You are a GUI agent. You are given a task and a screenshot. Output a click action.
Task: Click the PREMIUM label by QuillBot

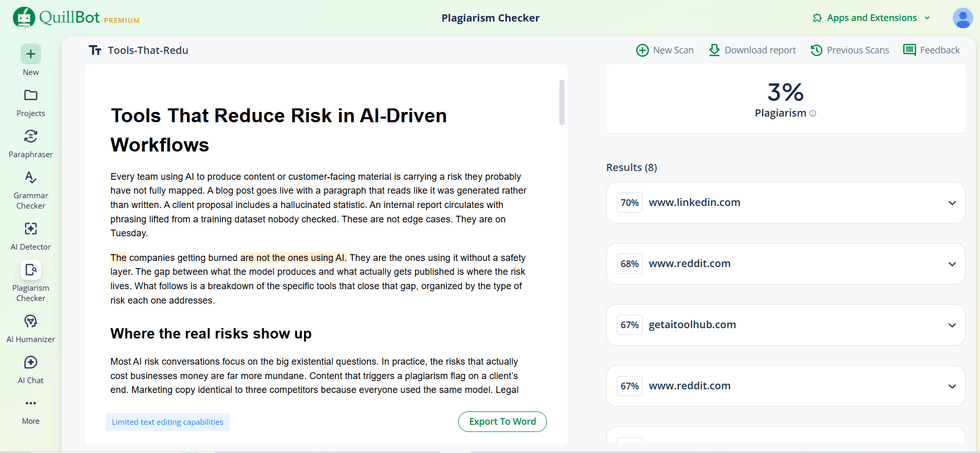click(x=122, y=21)
